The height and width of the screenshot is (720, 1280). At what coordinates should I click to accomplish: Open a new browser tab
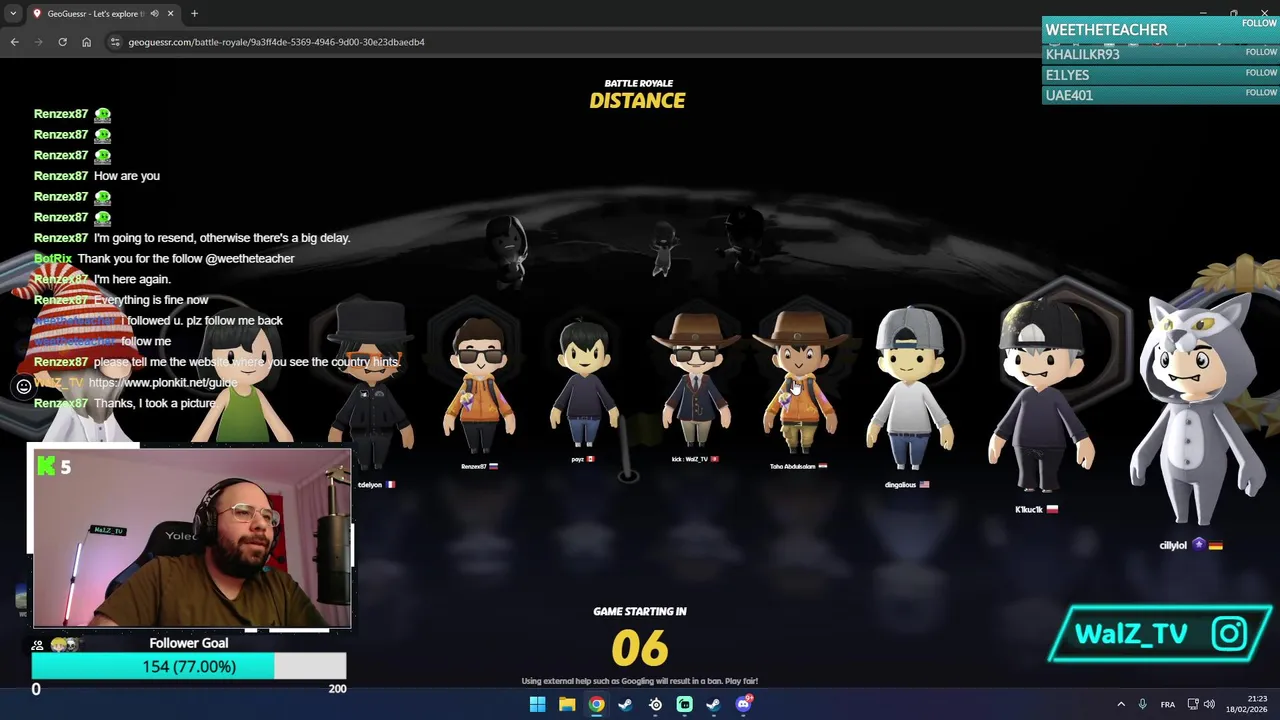194,14
